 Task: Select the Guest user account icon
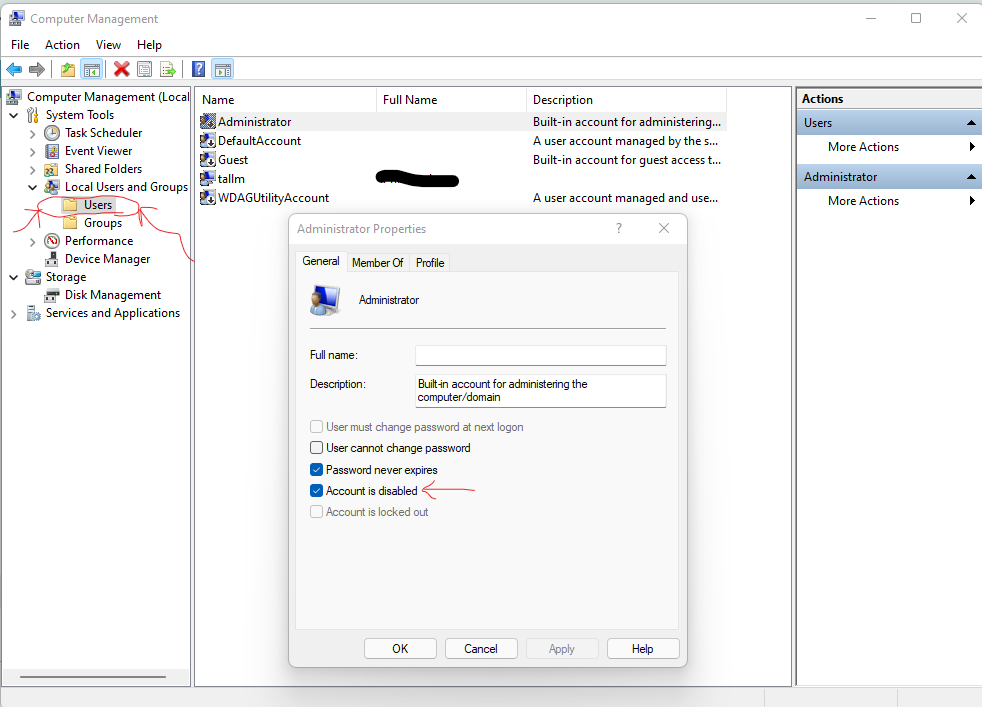(208, 160)
